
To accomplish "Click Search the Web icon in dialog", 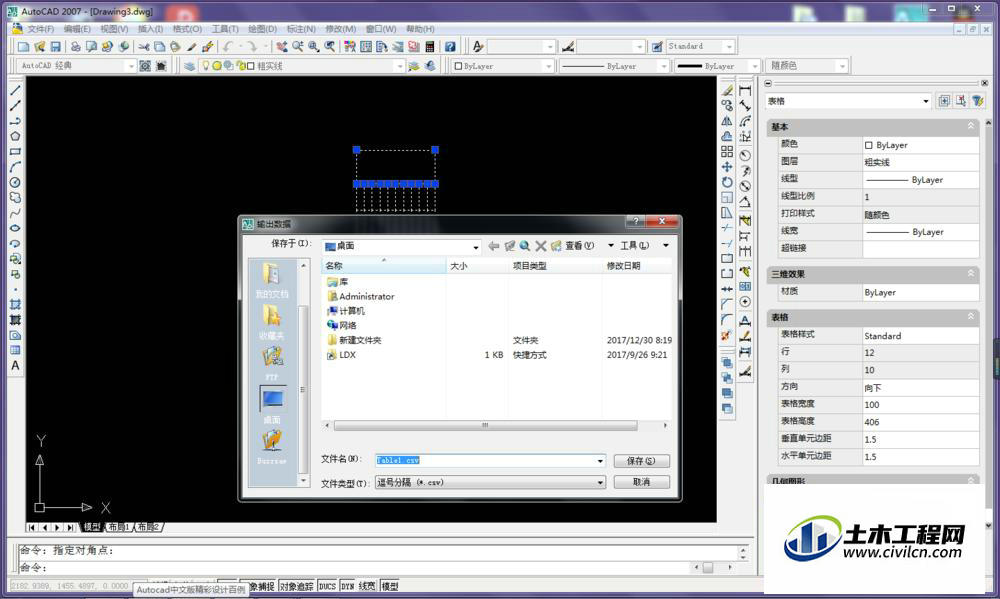I will 525,246.
